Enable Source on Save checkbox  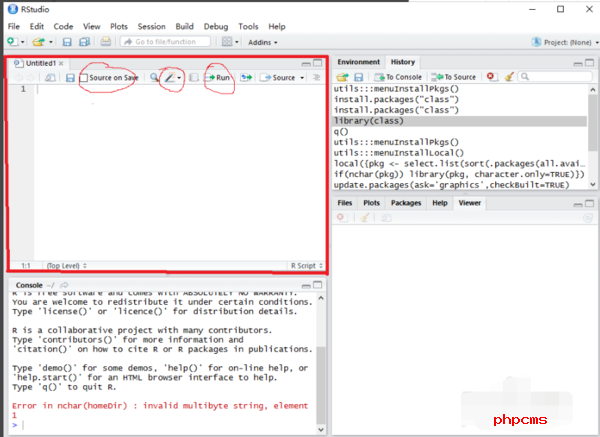pos(84,78)
